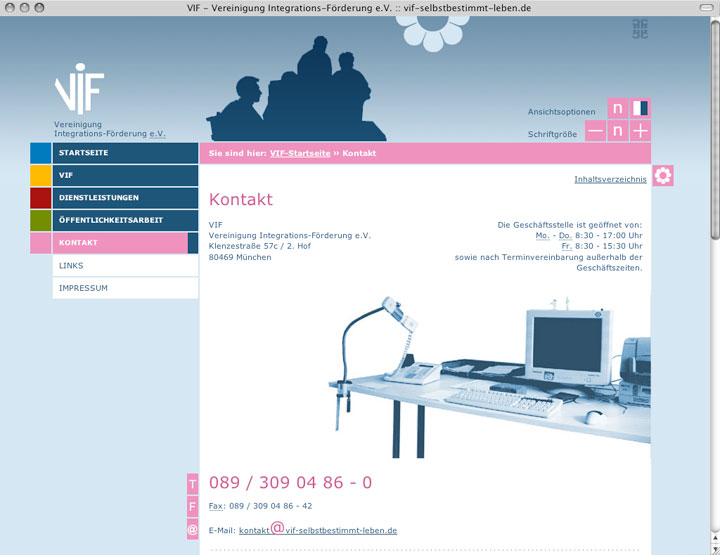The width and height of the screenshot is (720, 555).
Task: Click the VIF-Startseite breadcrumb link
Action: click(x=300, y=153)
